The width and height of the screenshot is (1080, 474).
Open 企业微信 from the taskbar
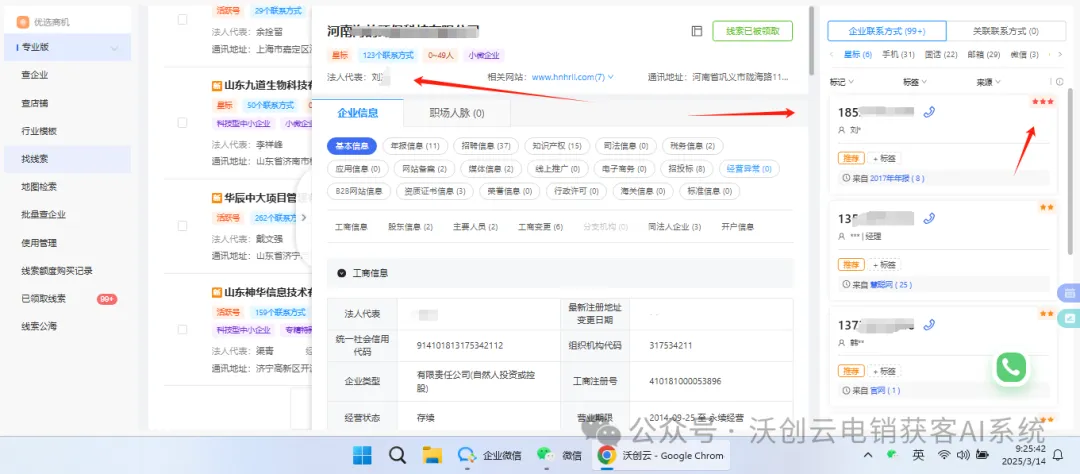pyautogui.click(x=490, y=455)
